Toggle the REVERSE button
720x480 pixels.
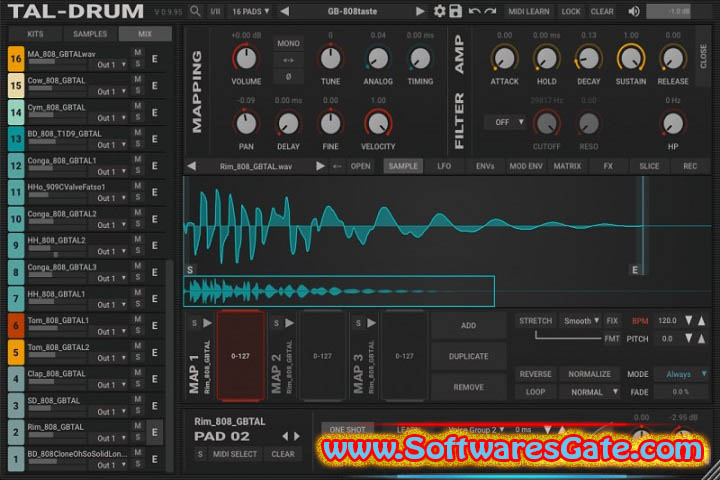[x=535, y=374]
